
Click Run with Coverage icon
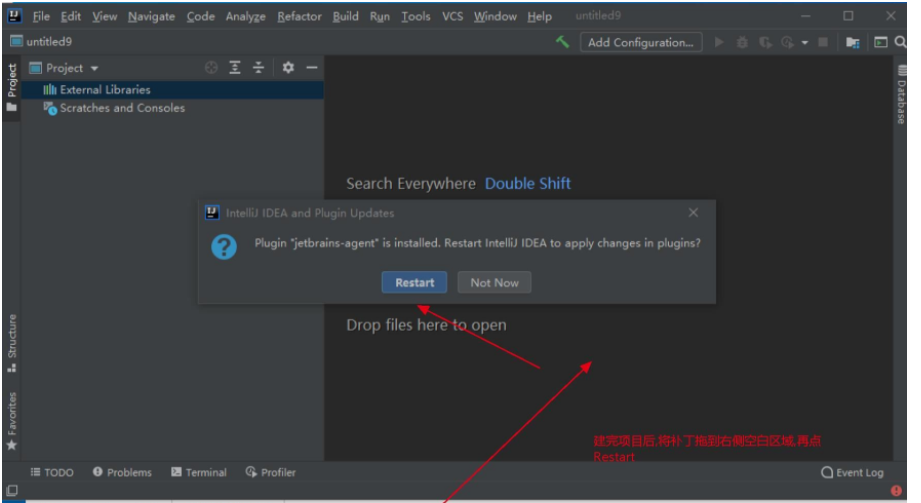[765, 42]
